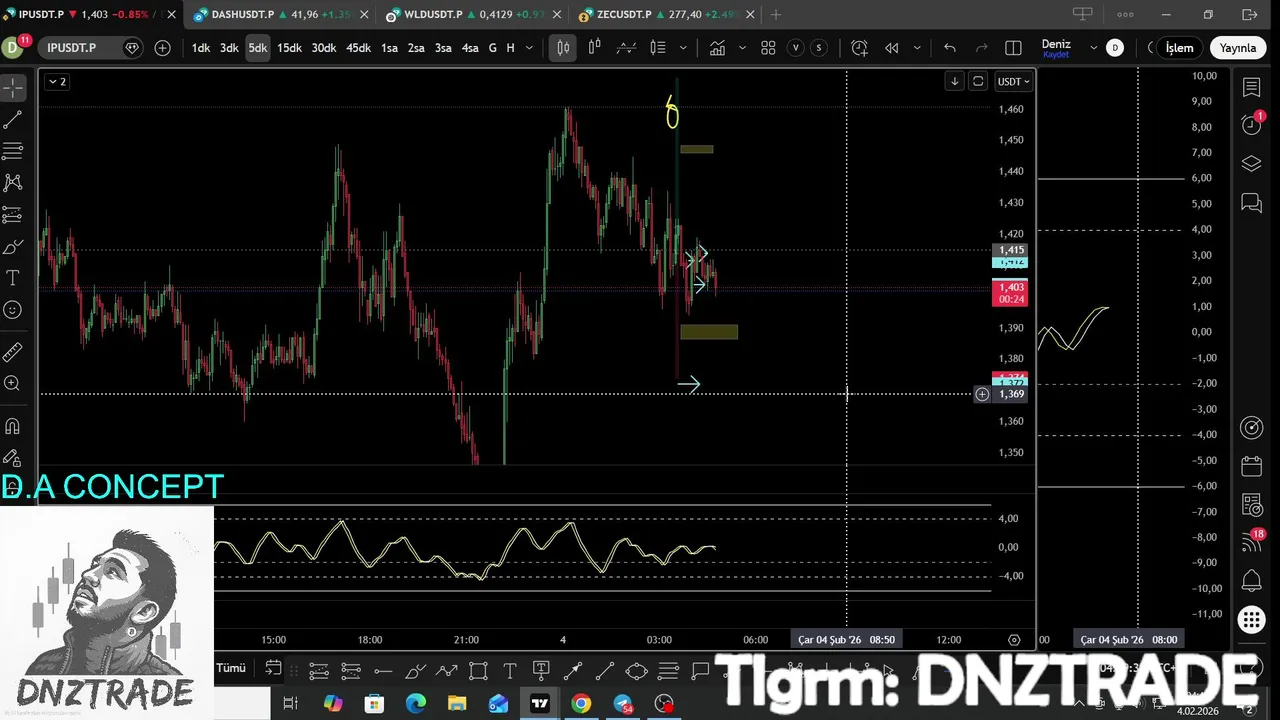Toggle the split layout panel icon
1280x720 pixels.
(1013, 48)
